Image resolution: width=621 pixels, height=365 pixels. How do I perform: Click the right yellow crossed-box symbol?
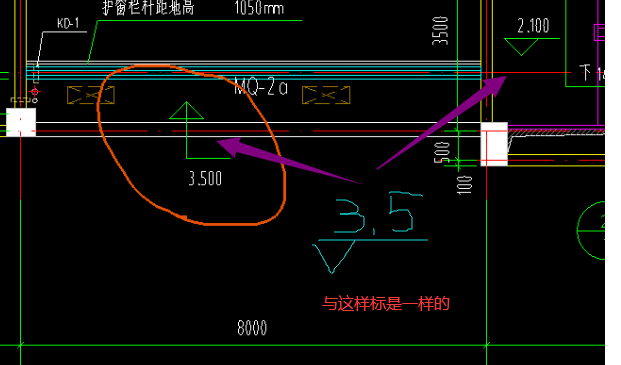[326, 95]
